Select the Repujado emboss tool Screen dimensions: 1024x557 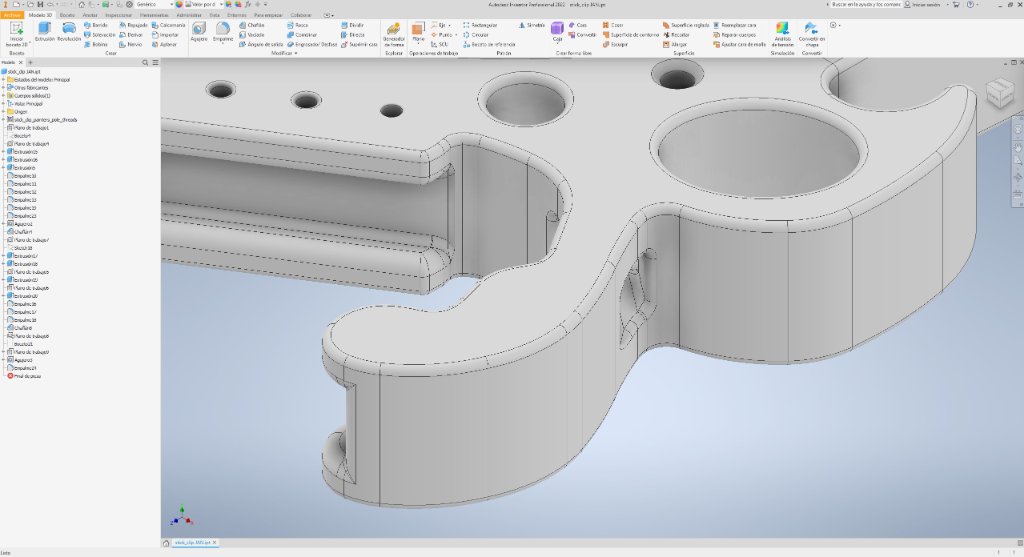[133, 25]
